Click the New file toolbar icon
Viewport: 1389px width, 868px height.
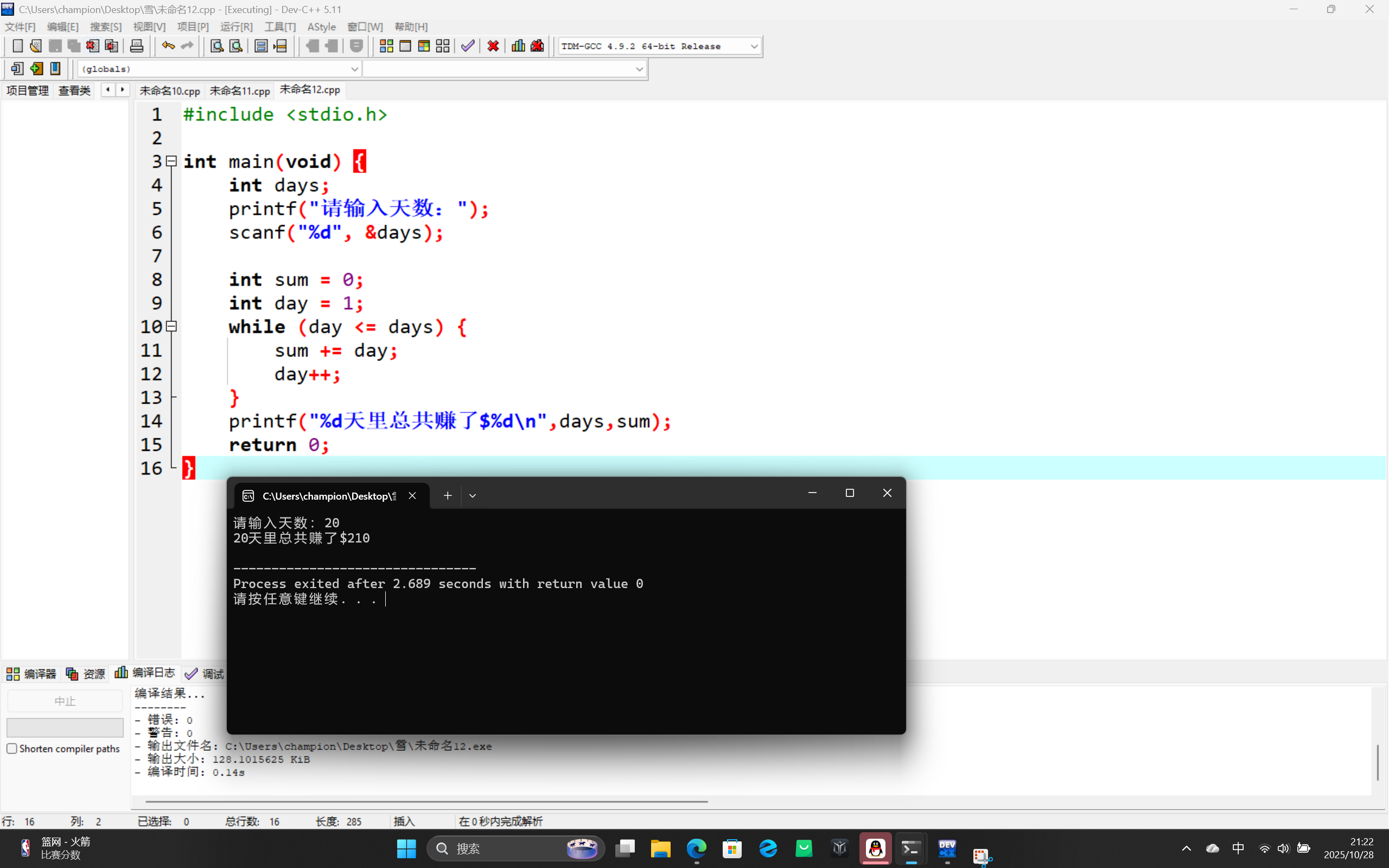(17, 46)
